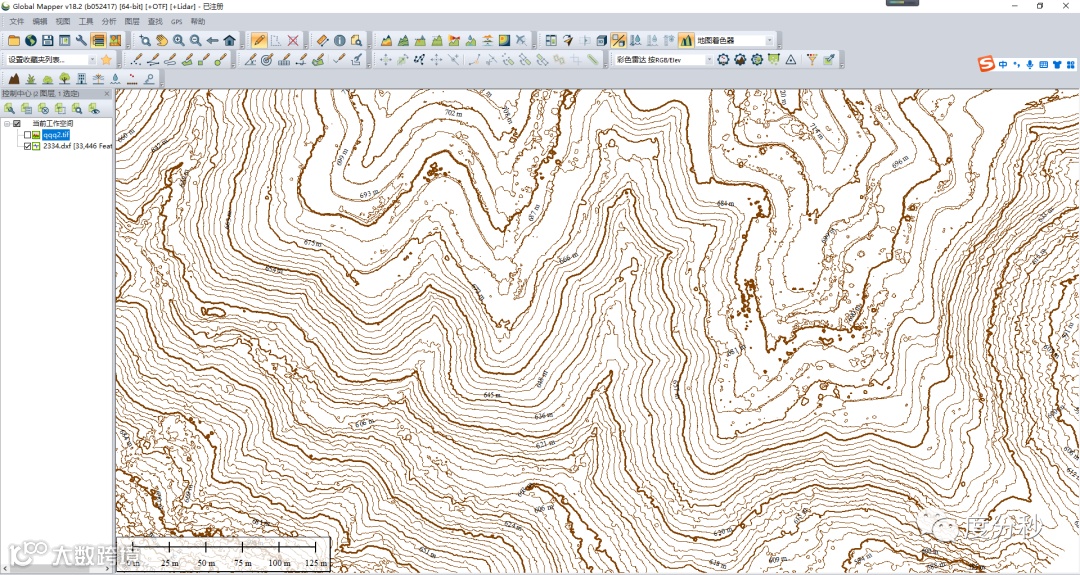Click the tree feature icon in bottom toolbar
Image resolution: width=1080 pixels, height=575 pixels.
pyautogui.click(x=65, y=79)
